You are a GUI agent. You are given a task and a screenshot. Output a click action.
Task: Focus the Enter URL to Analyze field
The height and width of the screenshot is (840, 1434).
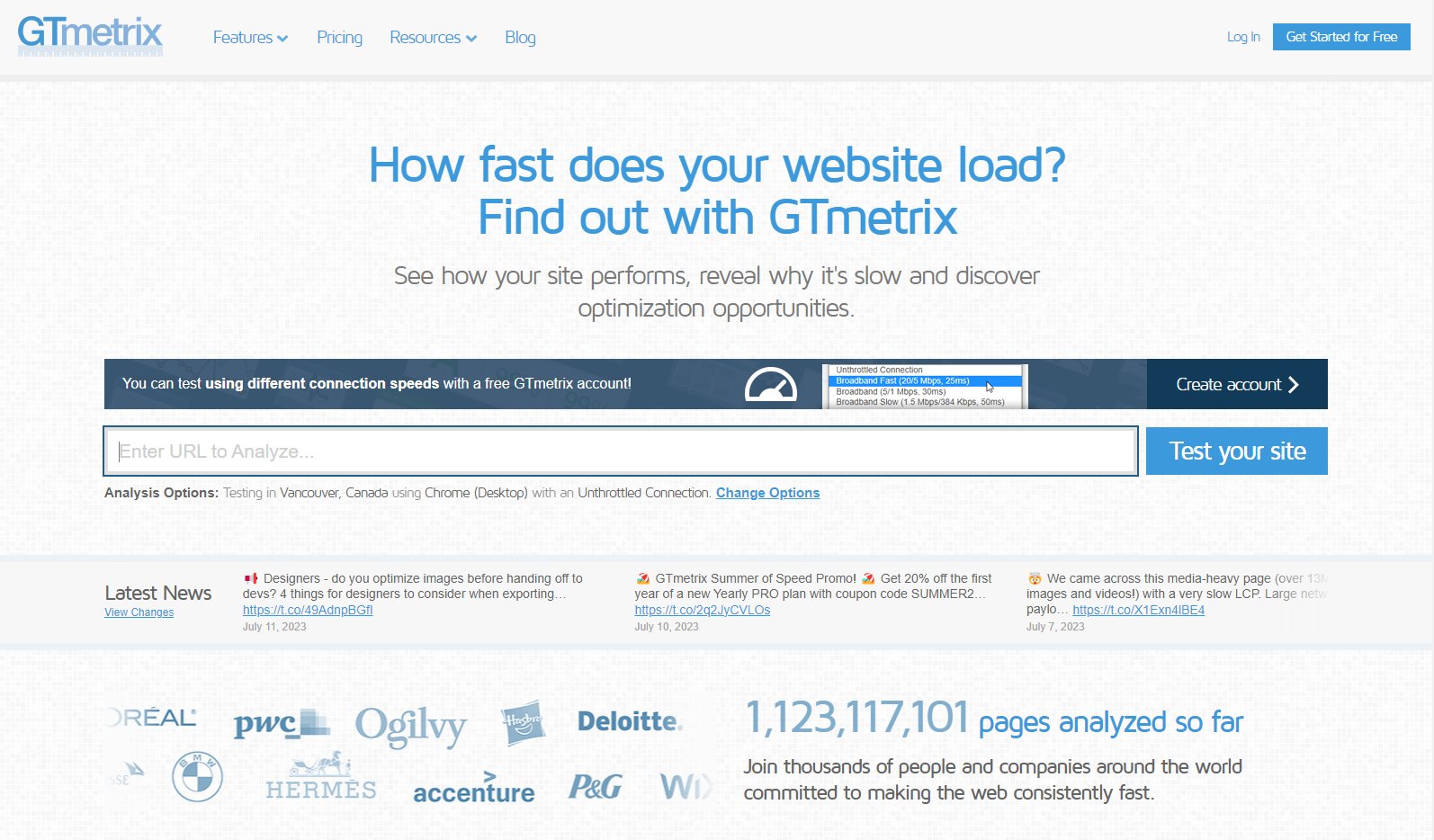(621, 451)
